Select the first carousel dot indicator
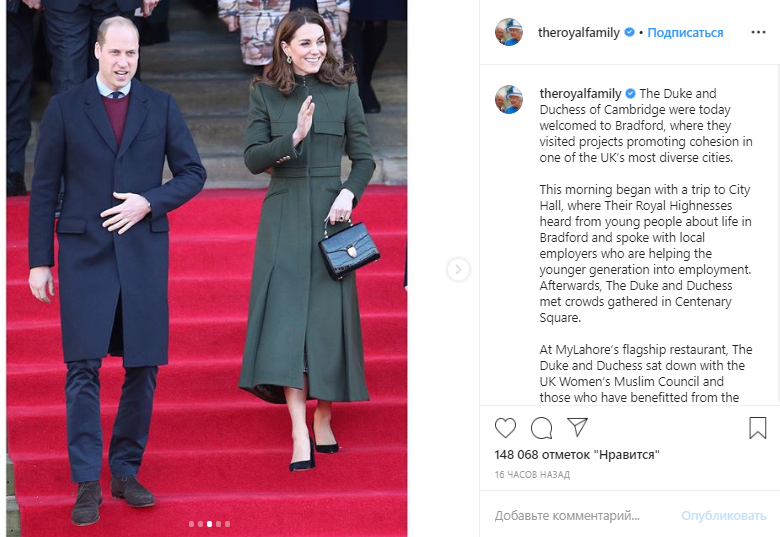Viewport: 780px width, 537px height. pyautogui.click(x=192, y=524)
